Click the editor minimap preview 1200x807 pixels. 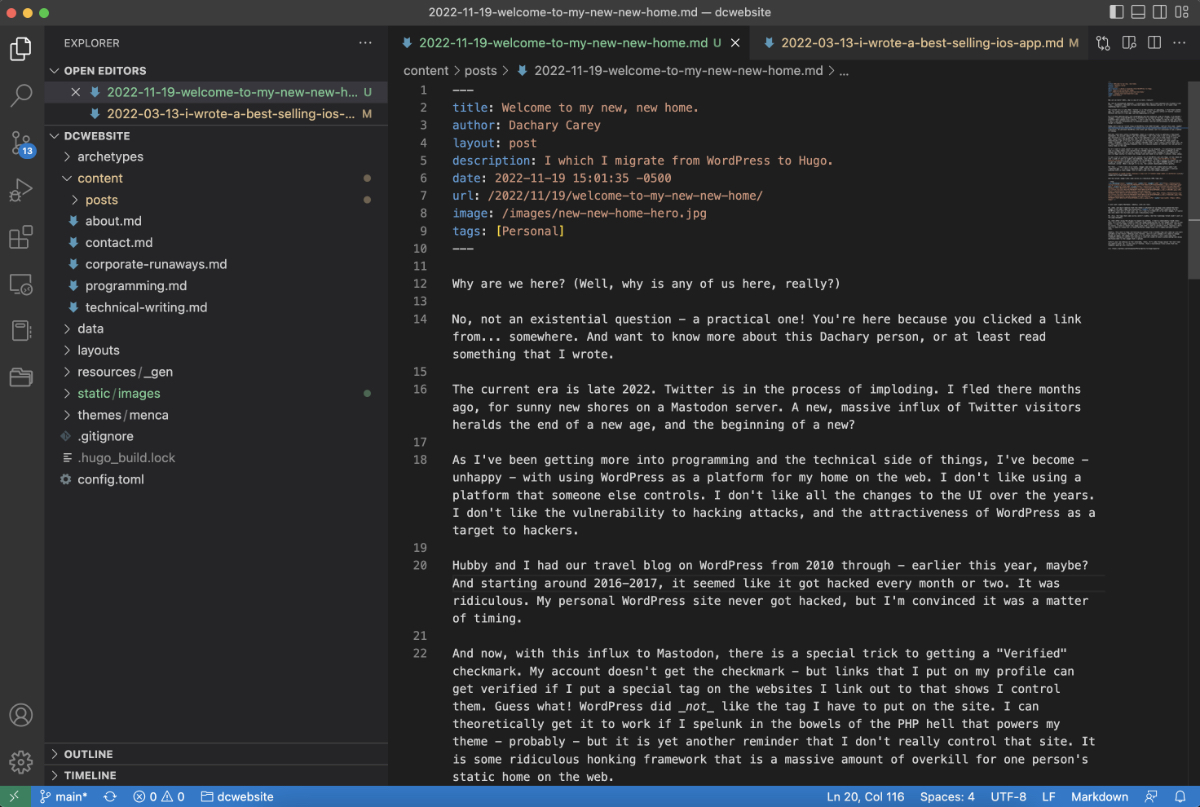[1145, 166]
